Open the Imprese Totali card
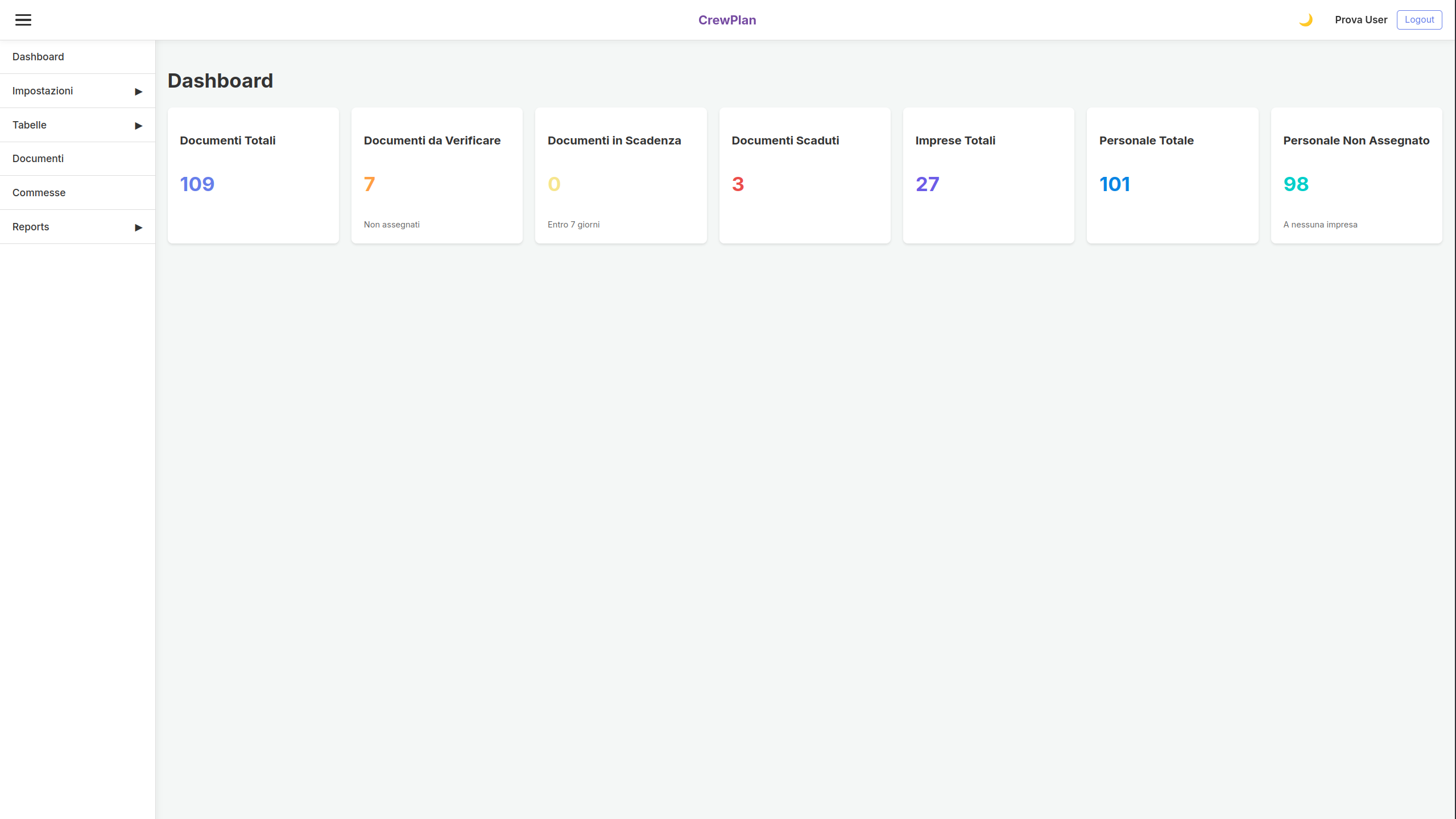This screenshot has height=819, width=1456. point(988,175)
